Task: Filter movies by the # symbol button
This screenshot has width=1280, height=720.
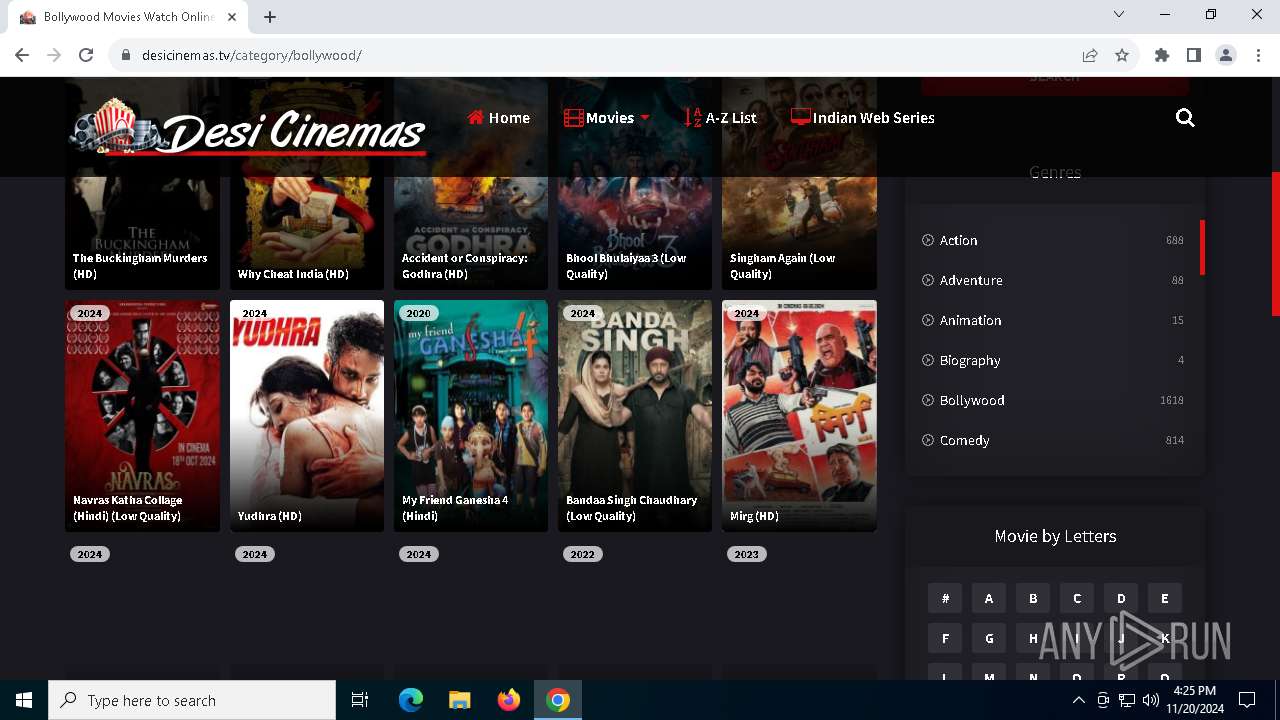Action: pos(945,598)
